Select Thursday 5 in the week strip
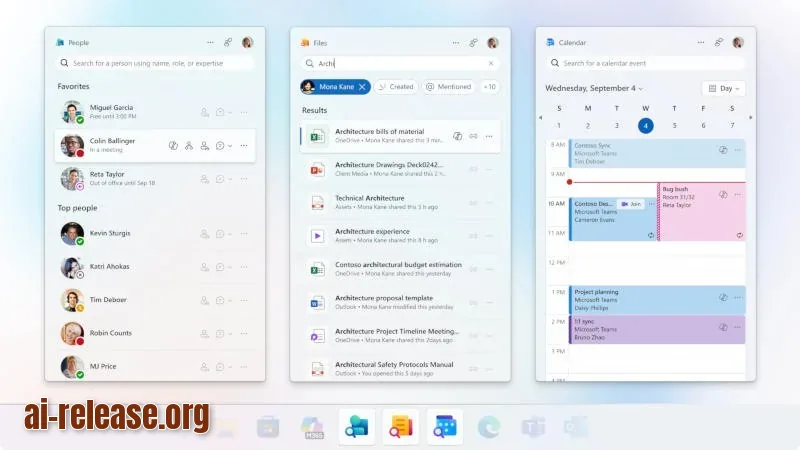Image resolution: width=800 pixels, height=450 pixels. click(x=674, y=126)
